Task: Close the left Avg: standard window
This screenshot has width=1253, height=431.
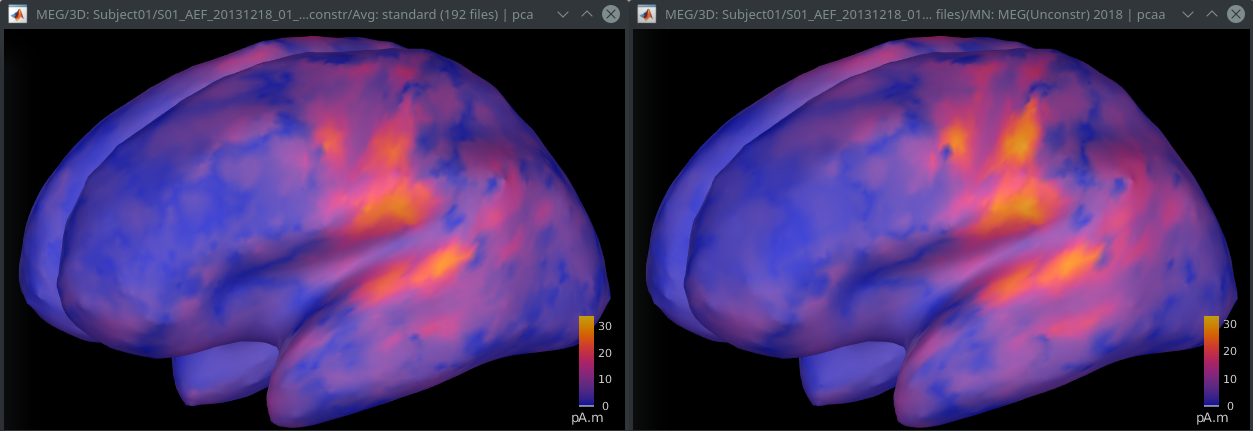Action: [x=610, y=14]
